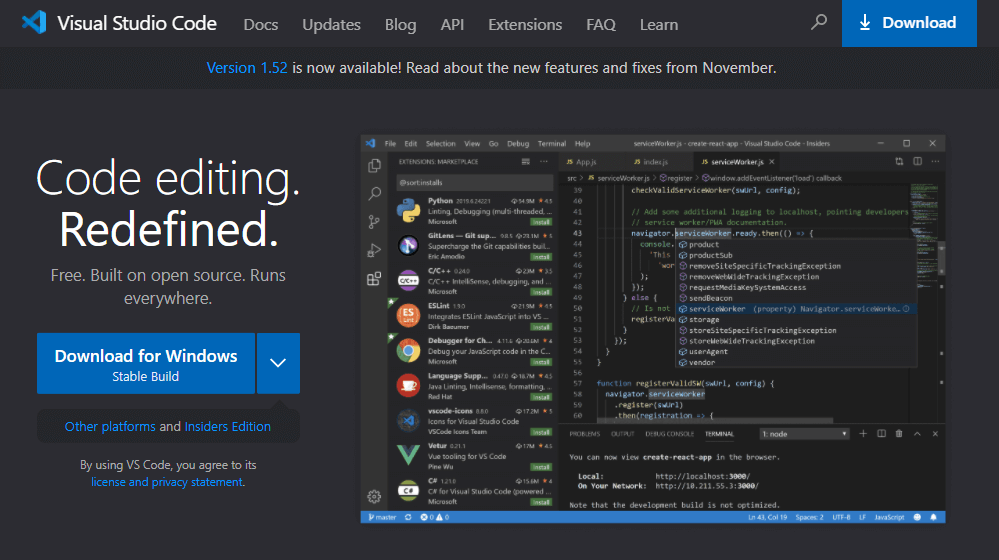
Task: Open the Explorer files icon in the activity bar
Action: pos(374,166)
